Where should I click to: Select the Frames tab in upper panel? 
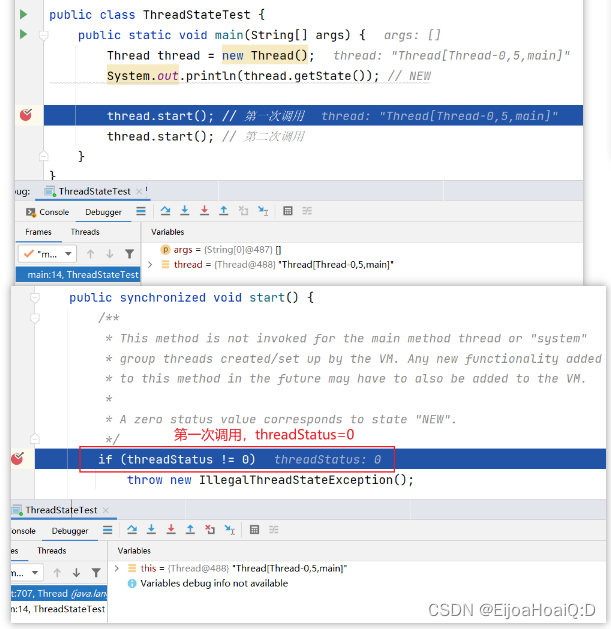click(x=38, y=232)
